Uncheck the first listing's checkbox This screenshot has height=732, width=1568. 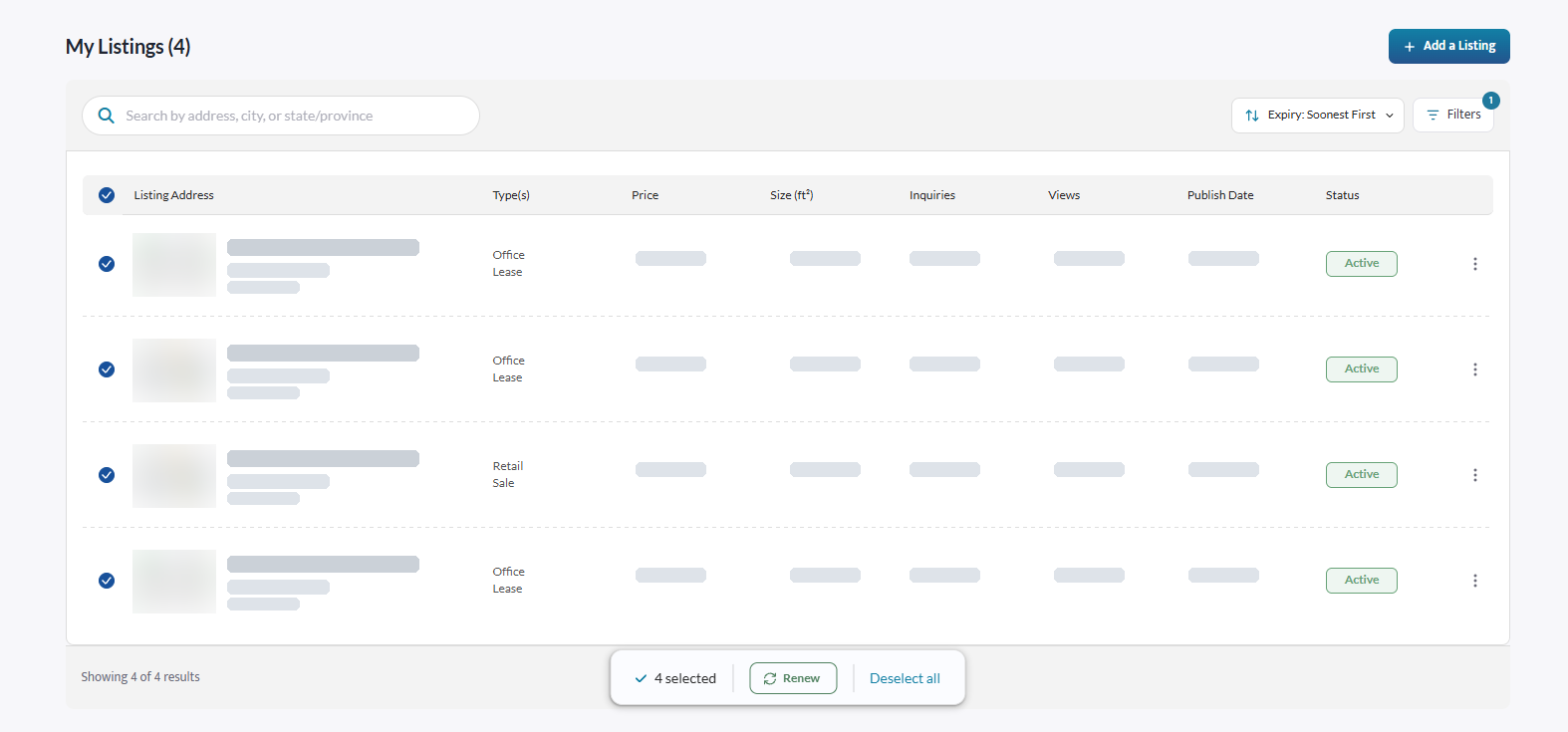point(107,264)
